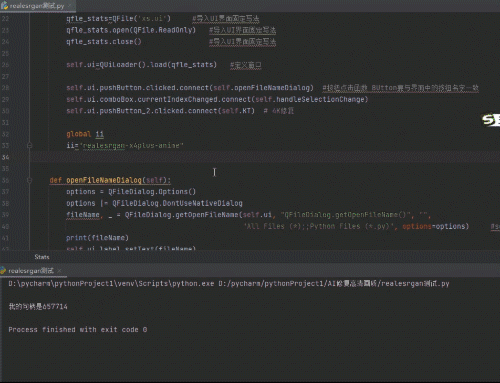The height and width of the screenshot is (383, 500).
Task: Toggle the fold end marker on line 33
Action: (x=29, y=146)
